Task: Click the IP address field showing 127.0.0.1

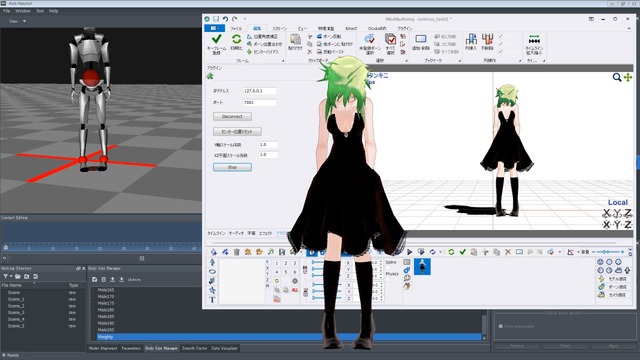Action: click(260, 91)
